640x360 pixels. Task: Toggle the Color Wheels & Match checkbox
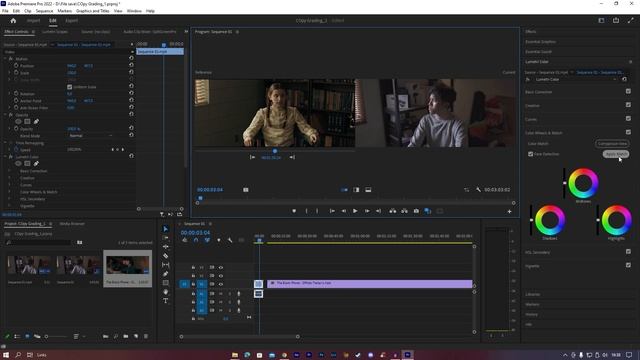pos(628,132)
